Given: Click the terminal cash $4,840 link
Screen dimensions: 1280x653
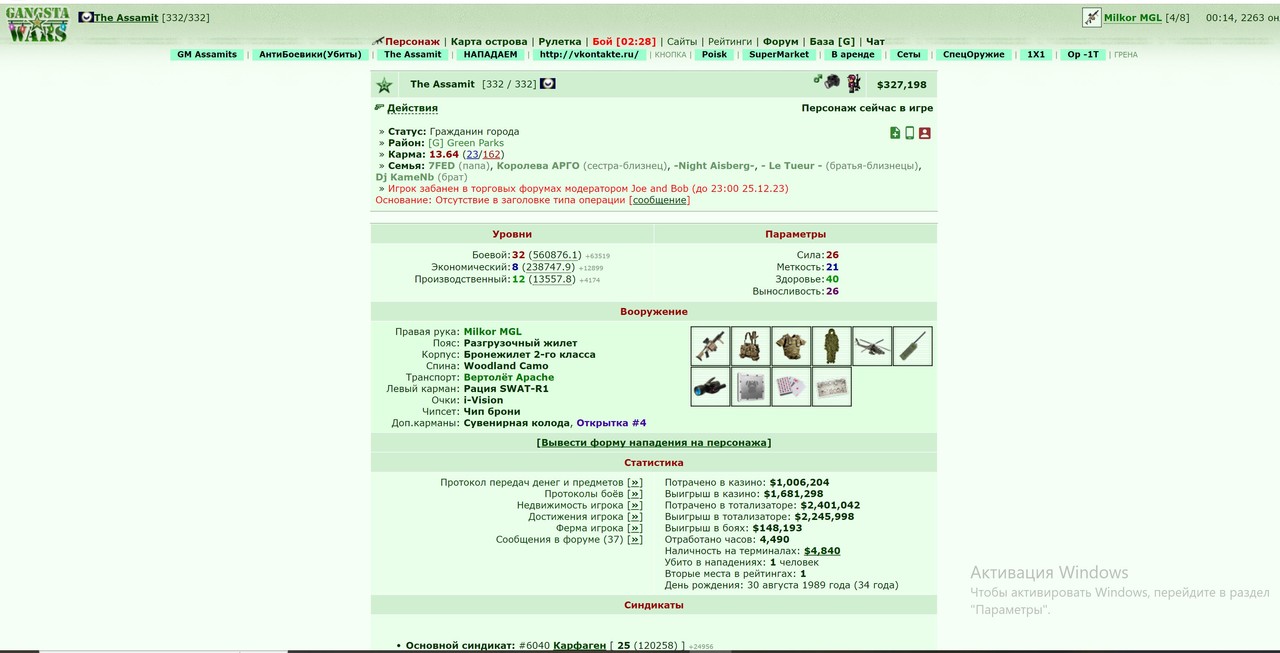Looking at the screenshot, I should tap(822, 551).
